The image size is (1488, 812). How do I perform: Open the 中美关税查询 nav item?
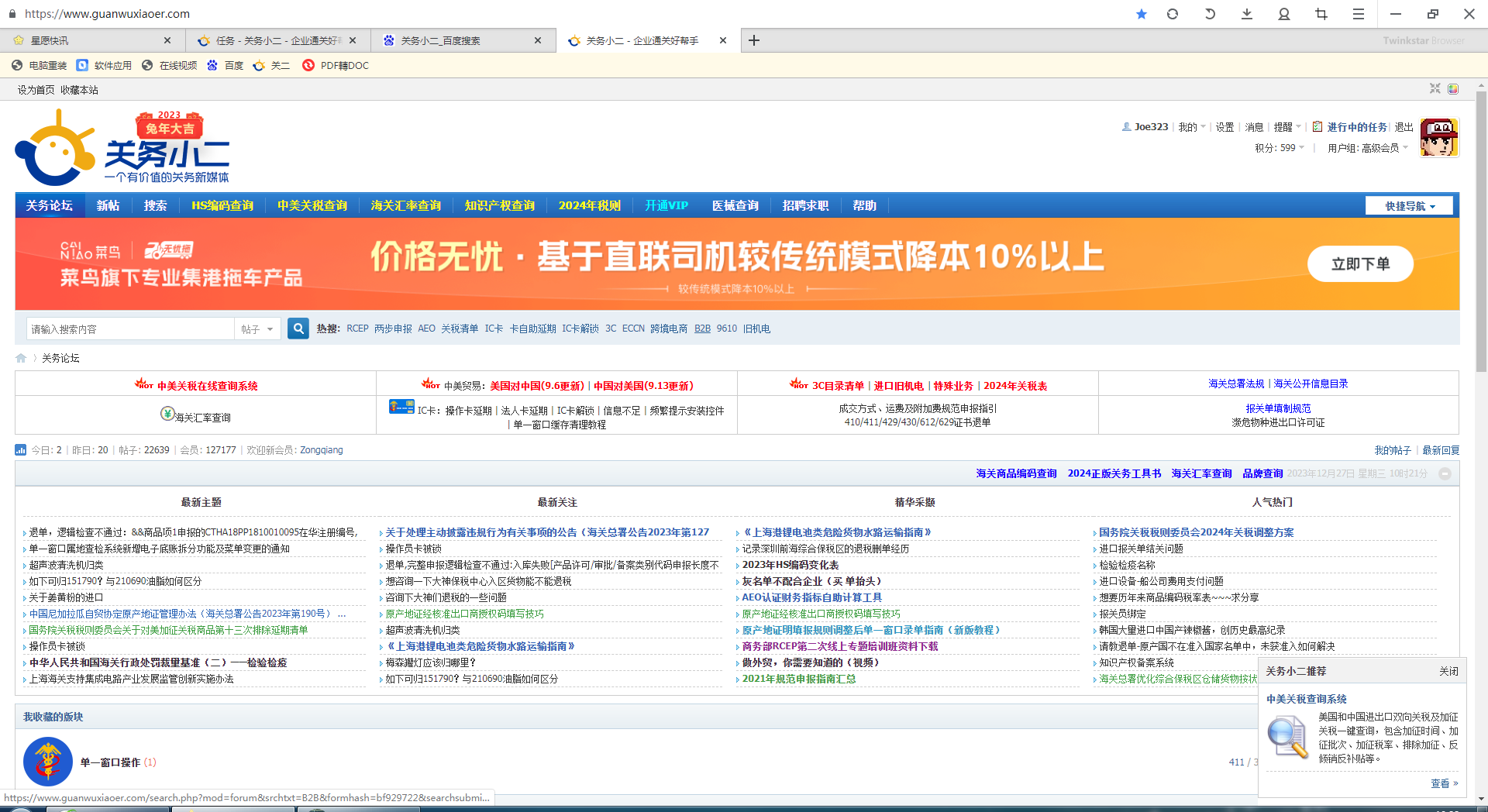312,205
